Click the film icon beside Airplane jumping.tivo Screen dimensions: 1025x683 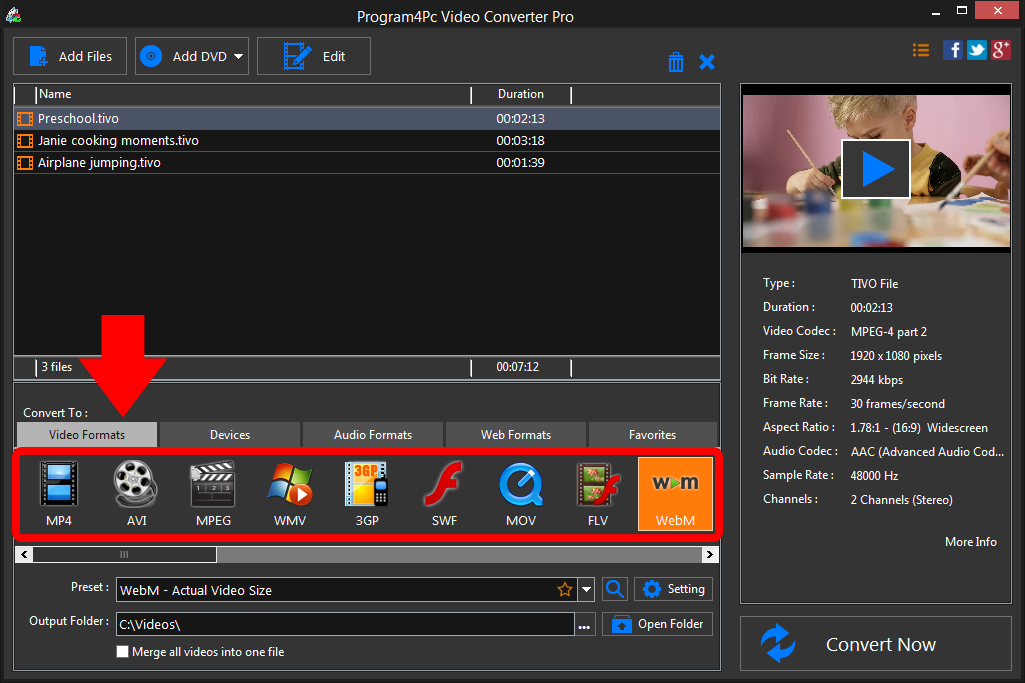[x=25, y=163]
